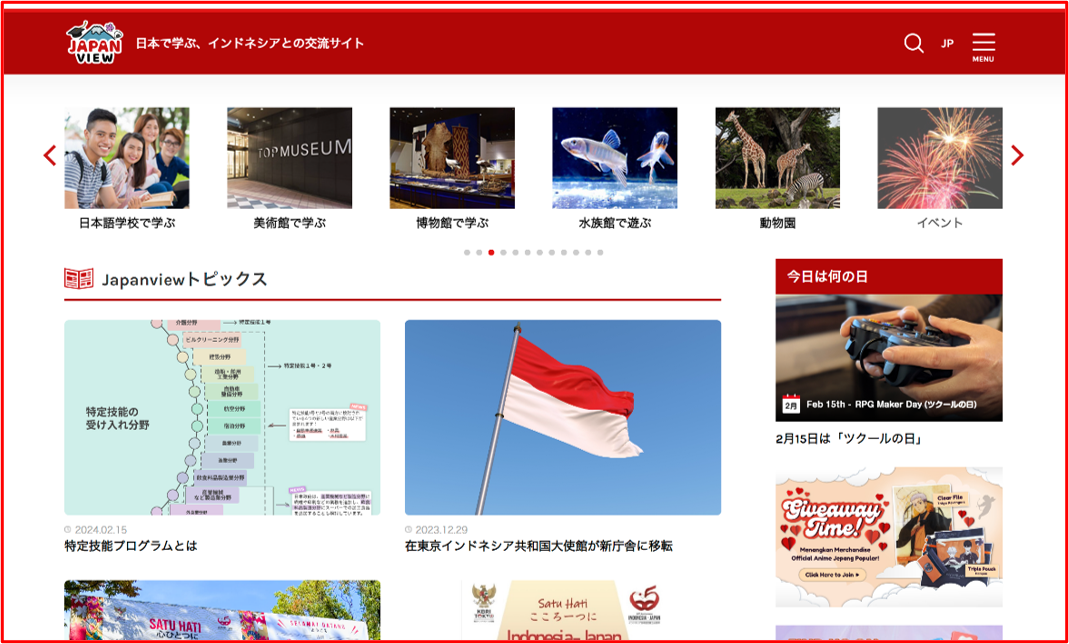
Task: Click the site tagline 日本で学ぶ、インドネシアとの交流サイト
Action: pyautogui.click(x=250, y=44)
